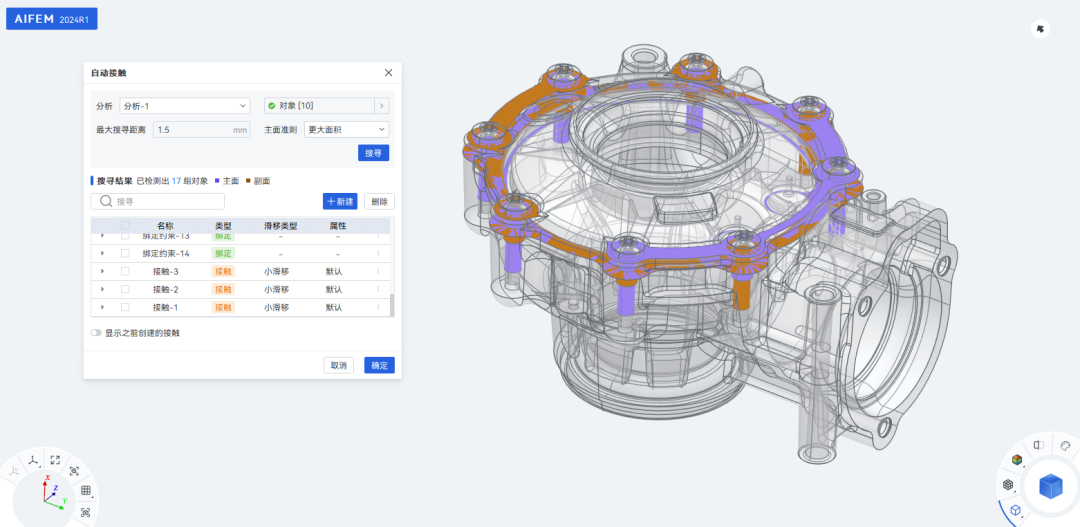The height and width of the screenshot is (527, 1080).
Task: Tick checkbox for 接触-2
Action: (x=125, y=289)
